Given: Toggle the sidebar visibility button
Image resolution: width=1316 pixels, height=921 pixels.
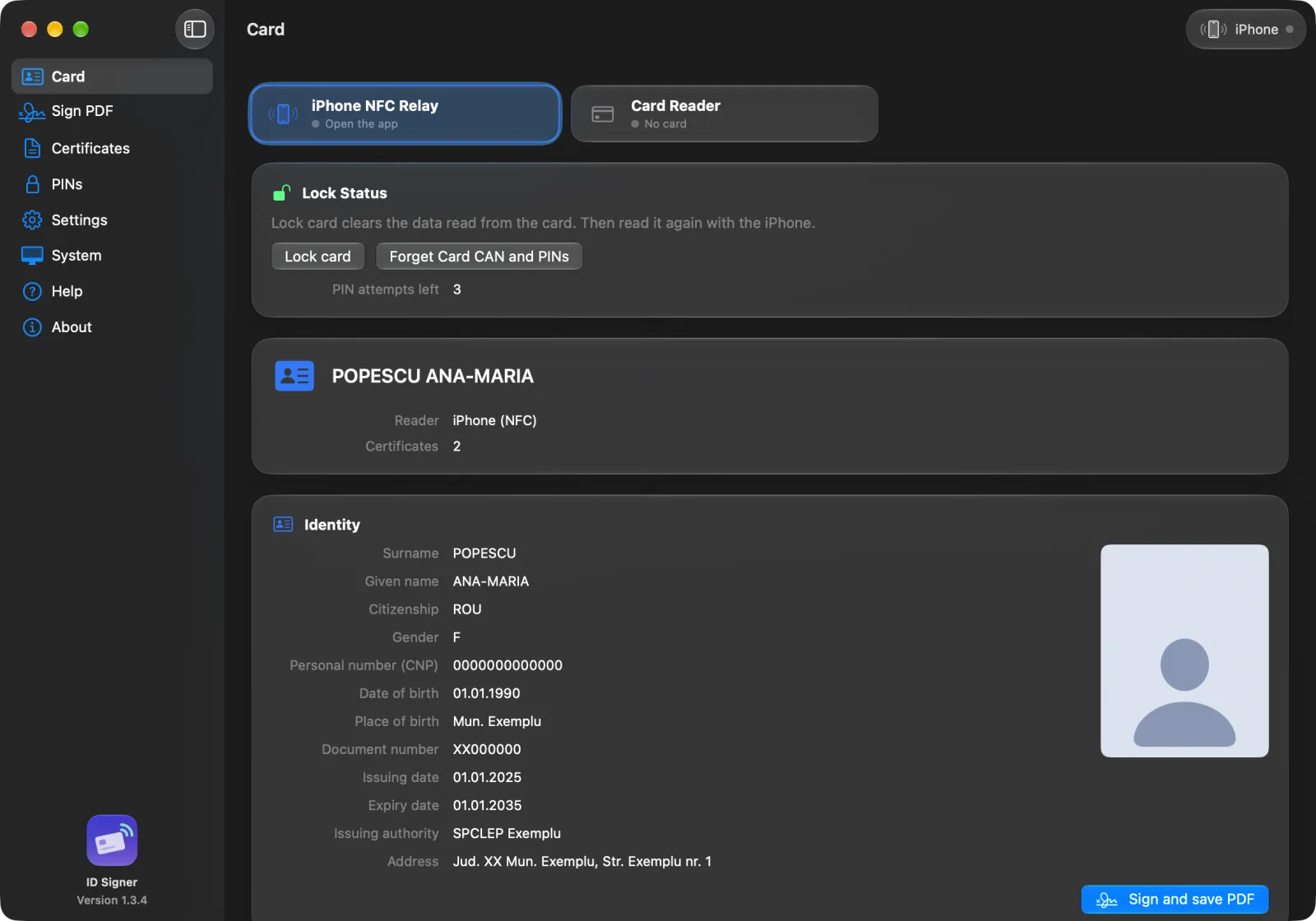Looking at the screenshot, I should coord(195,30).
